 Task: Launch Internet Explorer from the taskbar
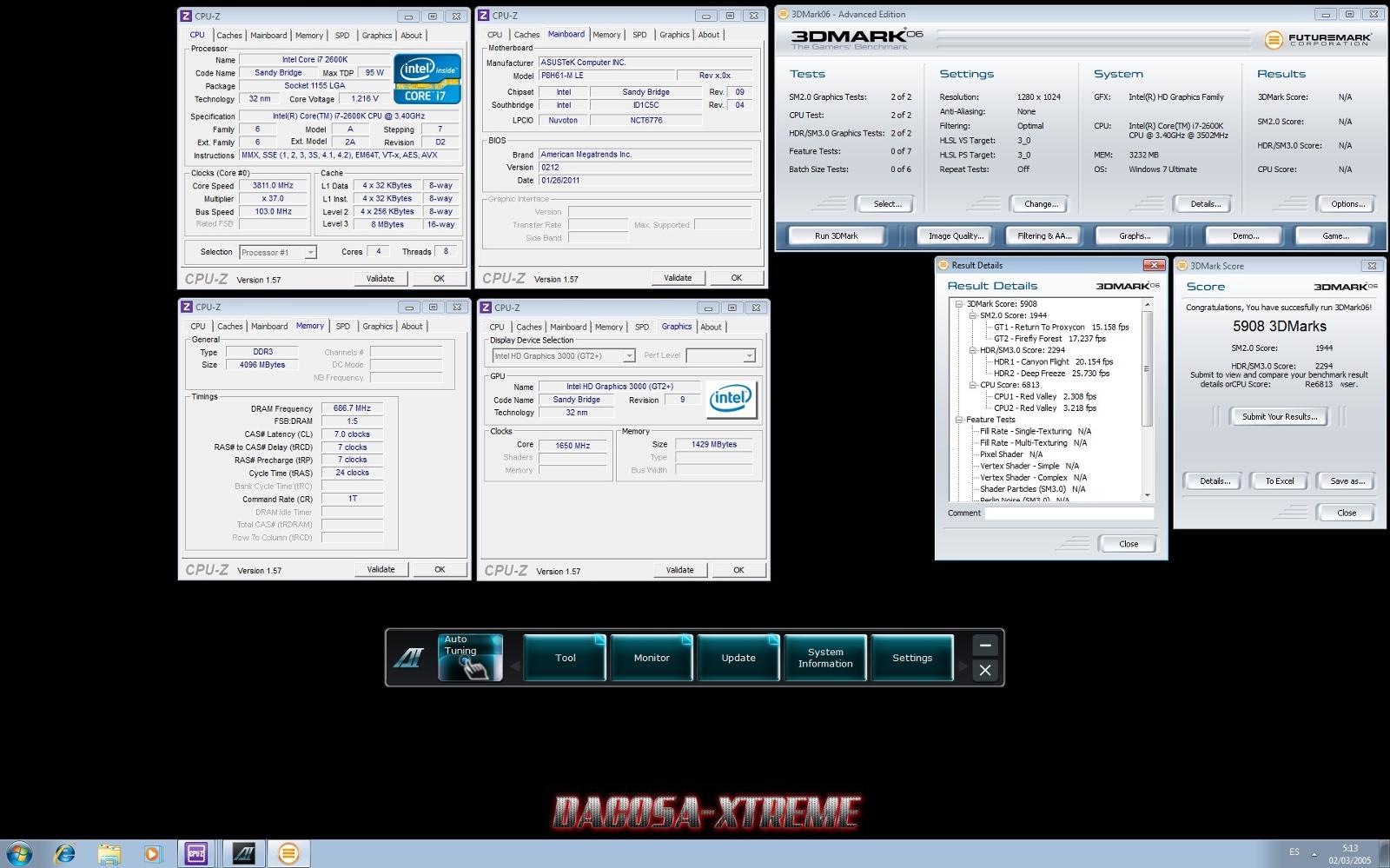(x=64, y=854)
